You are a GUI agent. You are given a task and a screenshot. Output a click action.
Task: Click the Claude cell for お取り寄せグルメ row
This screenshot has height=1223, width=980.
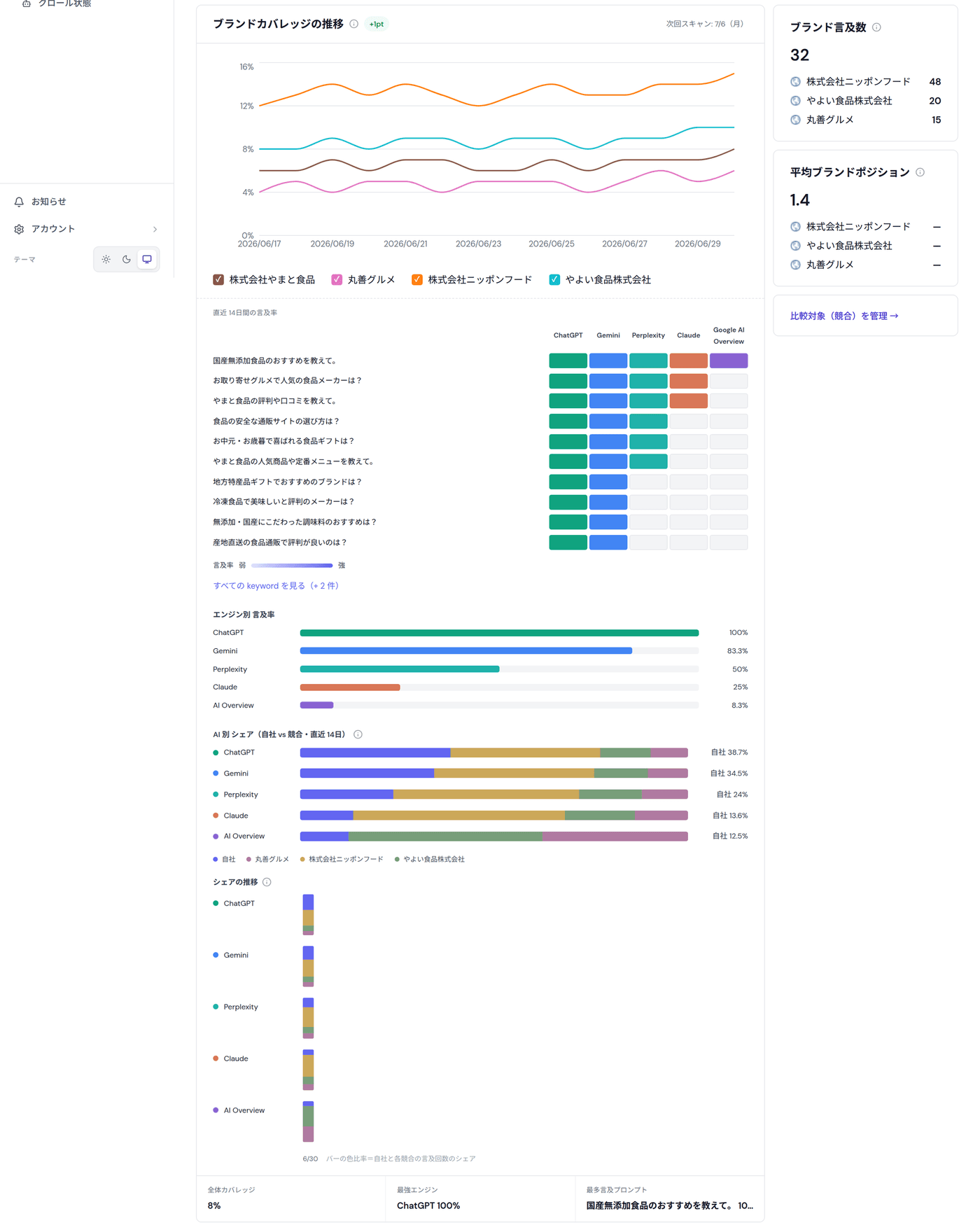(689, 381)
